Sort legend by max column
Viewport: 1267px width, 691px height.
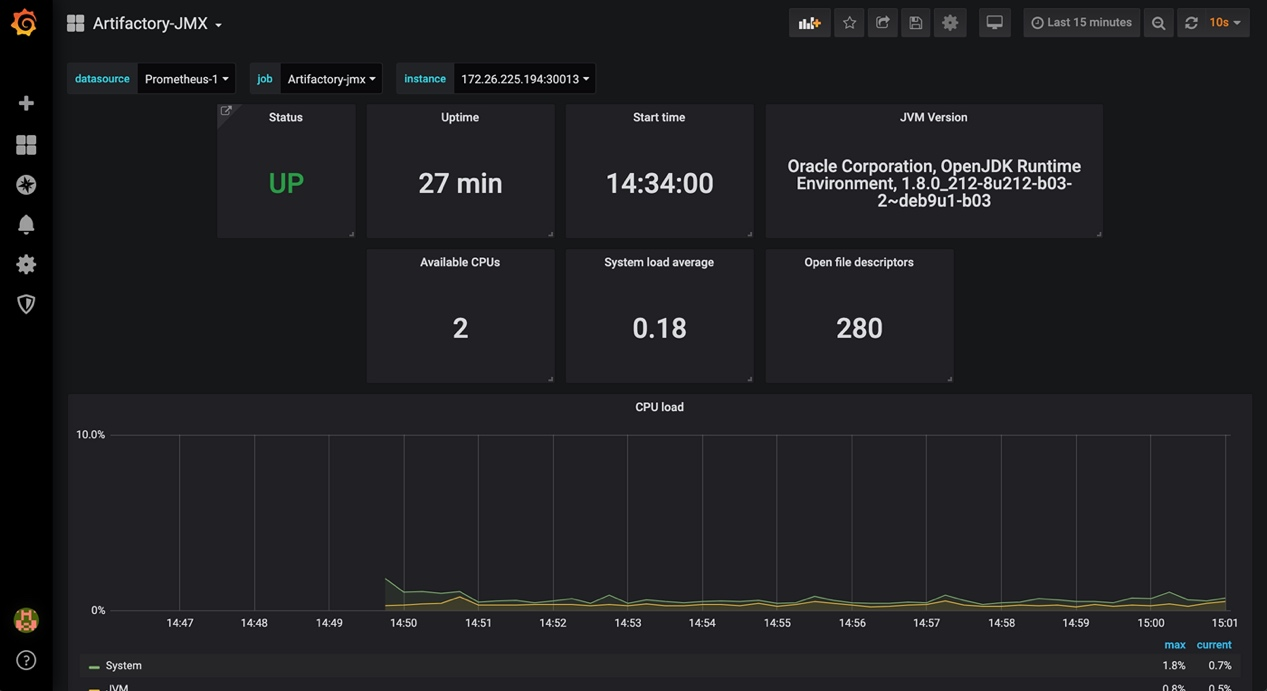coord(1175,645)
